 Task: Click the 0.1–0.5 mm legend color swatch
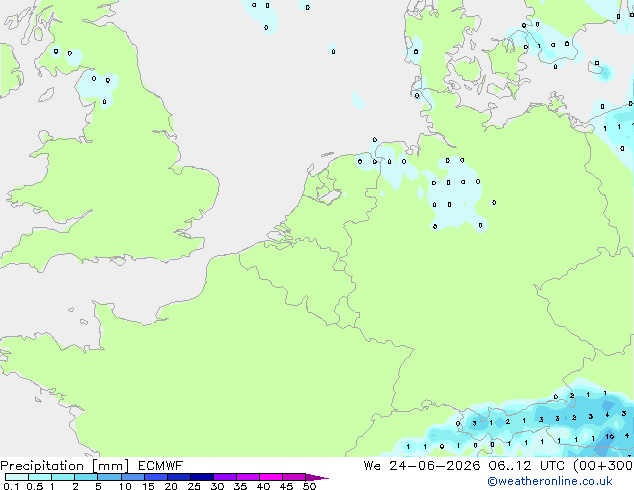click(17, 477)
